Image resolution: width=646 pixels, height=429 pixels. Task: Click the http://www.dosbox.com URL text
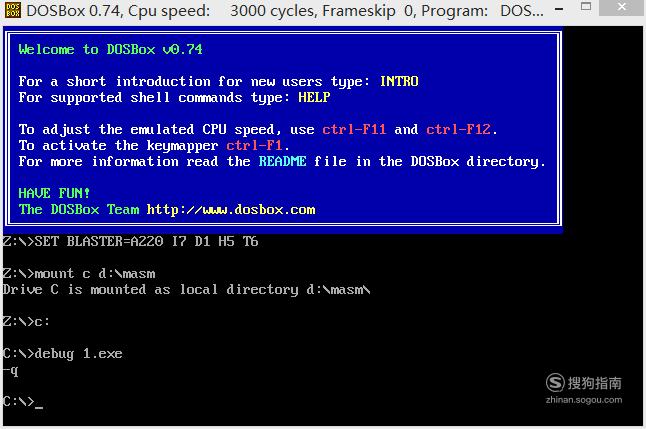pyautogui.click(x=231, y=209)
